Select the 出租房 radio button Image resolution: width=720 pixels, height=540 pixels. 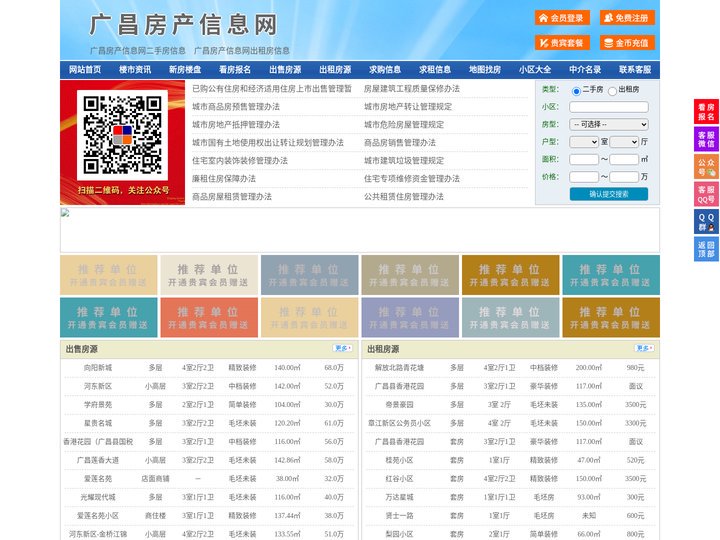(x=612, y=91)
